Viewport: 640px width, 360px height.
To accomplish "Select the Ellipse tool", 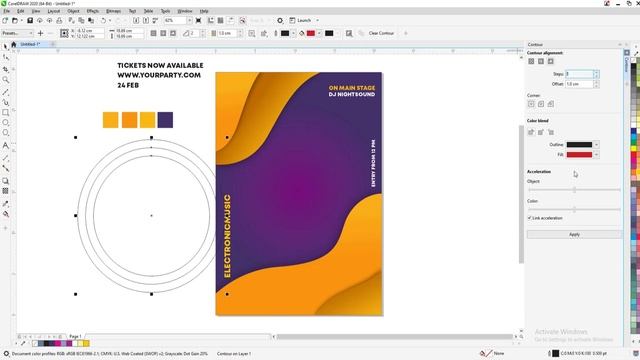I will pos(6,123).
